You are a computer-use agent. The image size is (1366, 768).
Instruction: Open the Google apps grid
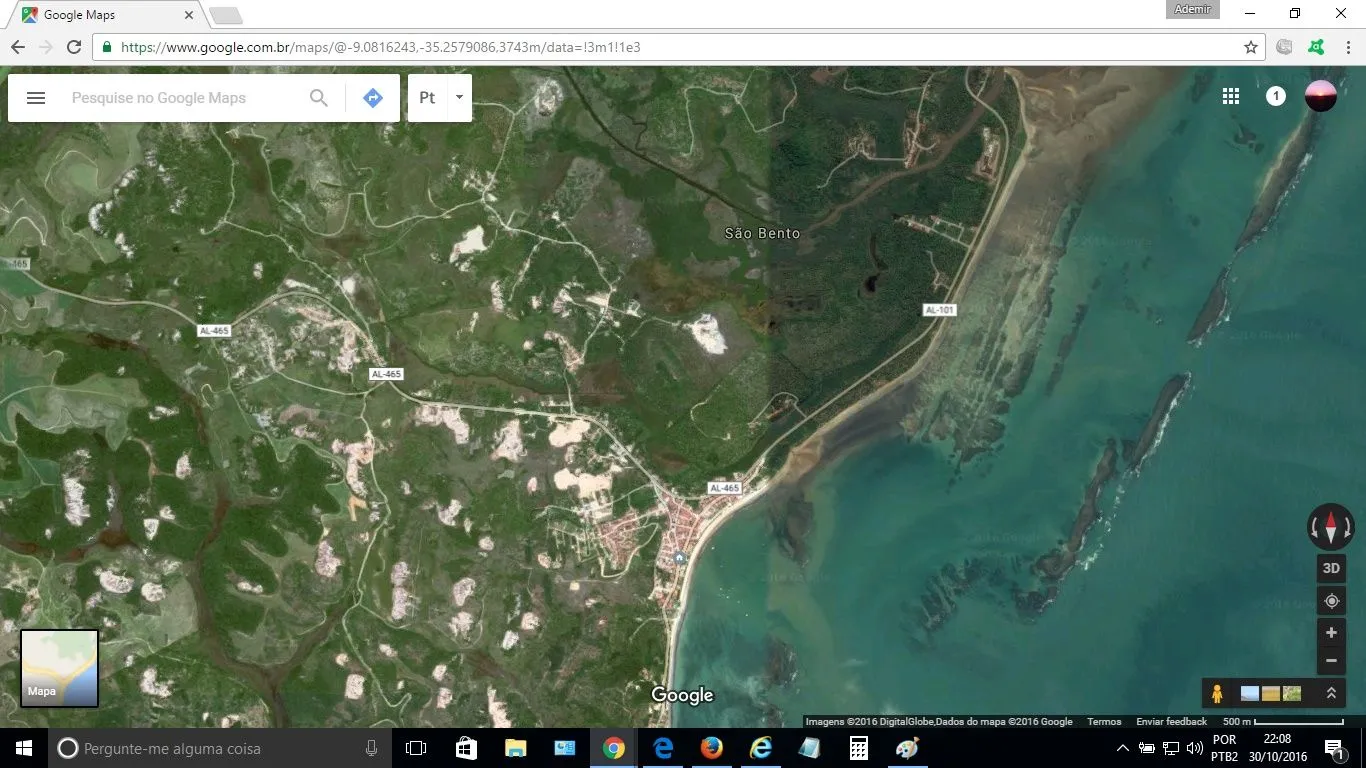(1231, 96)
